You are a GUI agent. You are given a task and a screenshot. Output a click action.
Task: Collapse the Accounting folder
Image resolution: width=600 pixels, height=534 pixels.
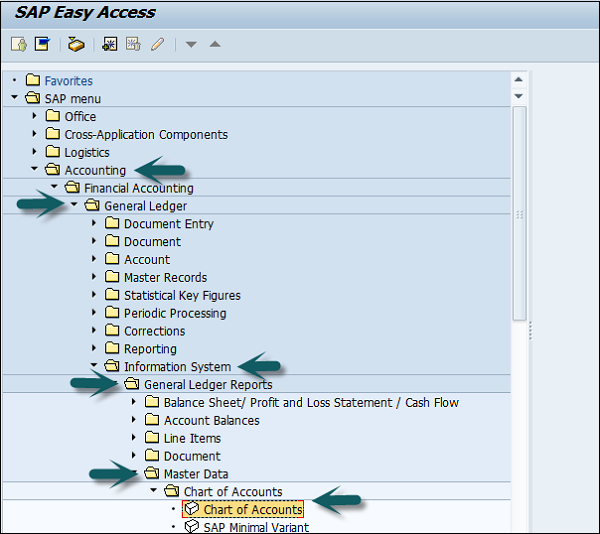click(34, 169)
